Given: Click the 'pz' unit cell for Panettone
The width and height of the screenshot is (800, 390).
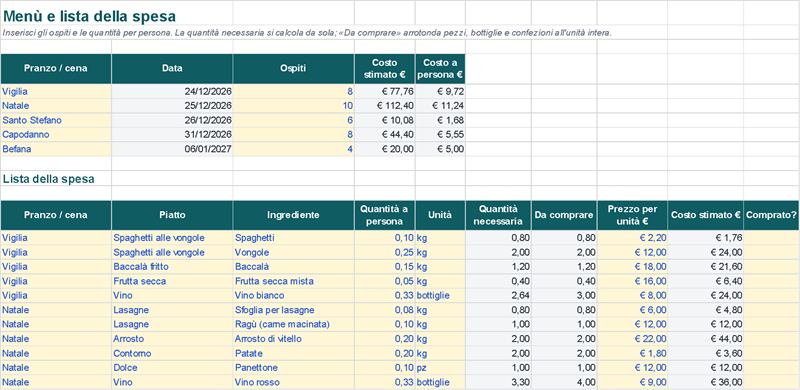Looking at the screenshot, I should coord(440,368).
